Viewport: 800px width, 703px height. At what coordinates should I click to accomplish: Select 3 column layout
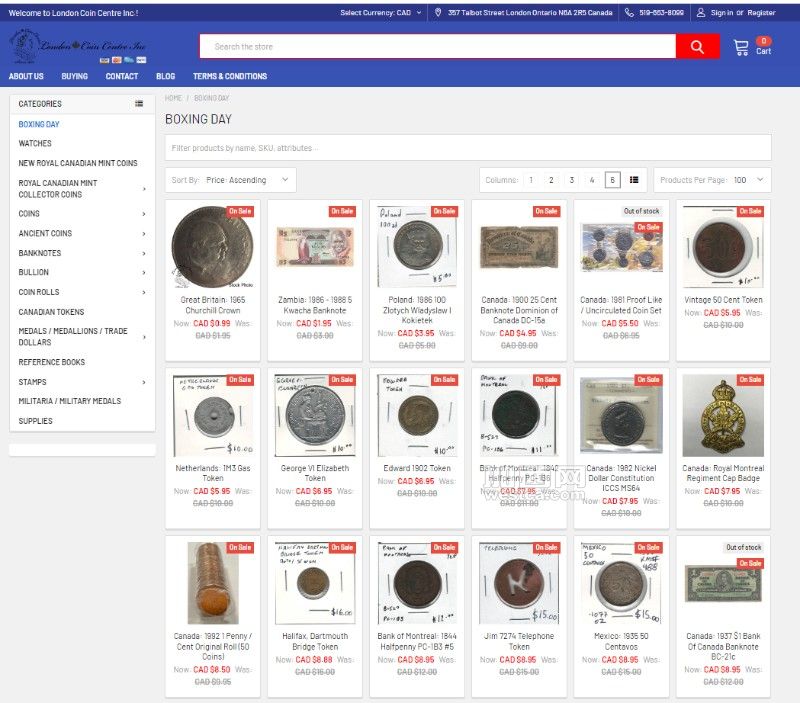tap(571, 180)
